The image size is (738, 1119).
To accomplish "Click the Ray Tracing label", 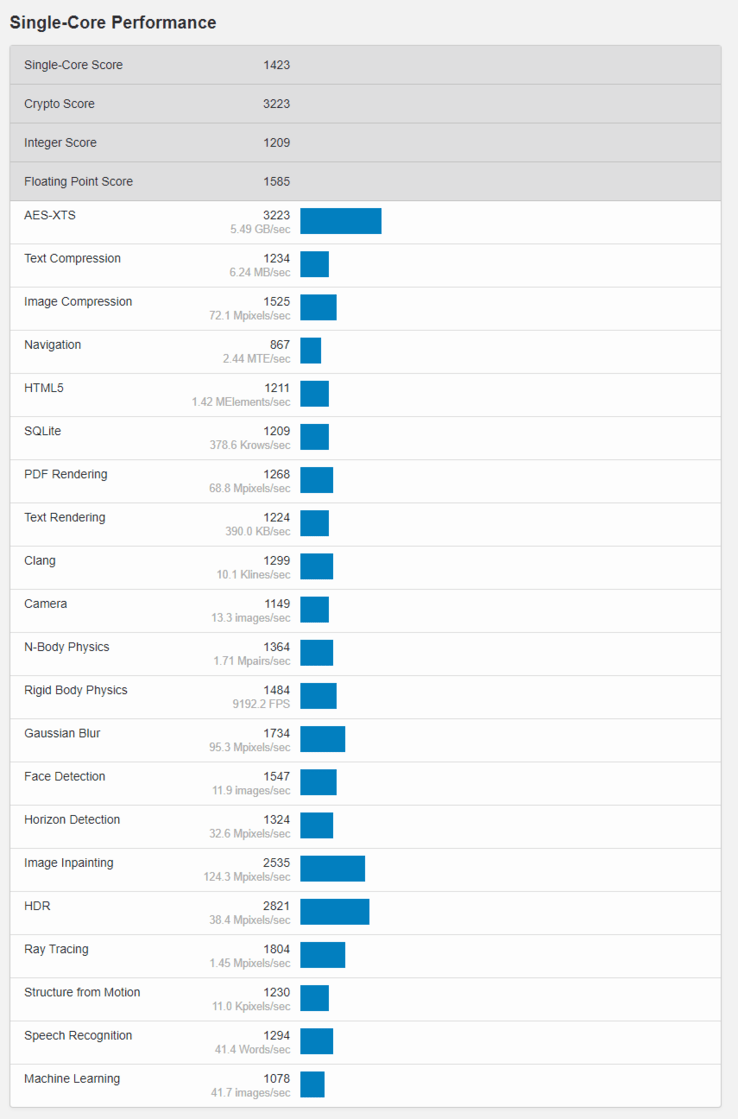I will (56, 949).
